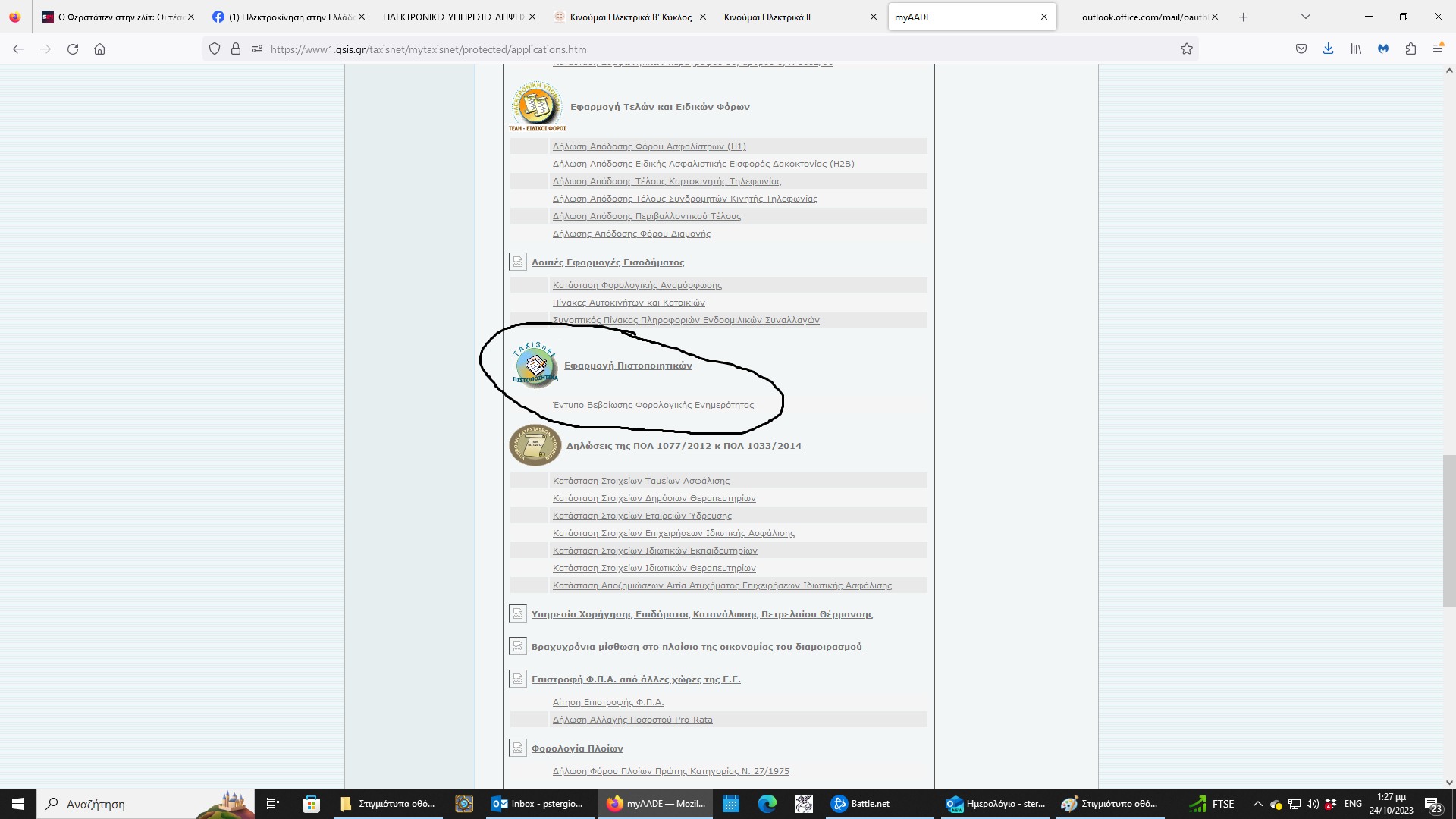Screen dimensions: 1456x819
Task: Click document icon beside Φορολογία Πλοίων
Action: (517, 748)
